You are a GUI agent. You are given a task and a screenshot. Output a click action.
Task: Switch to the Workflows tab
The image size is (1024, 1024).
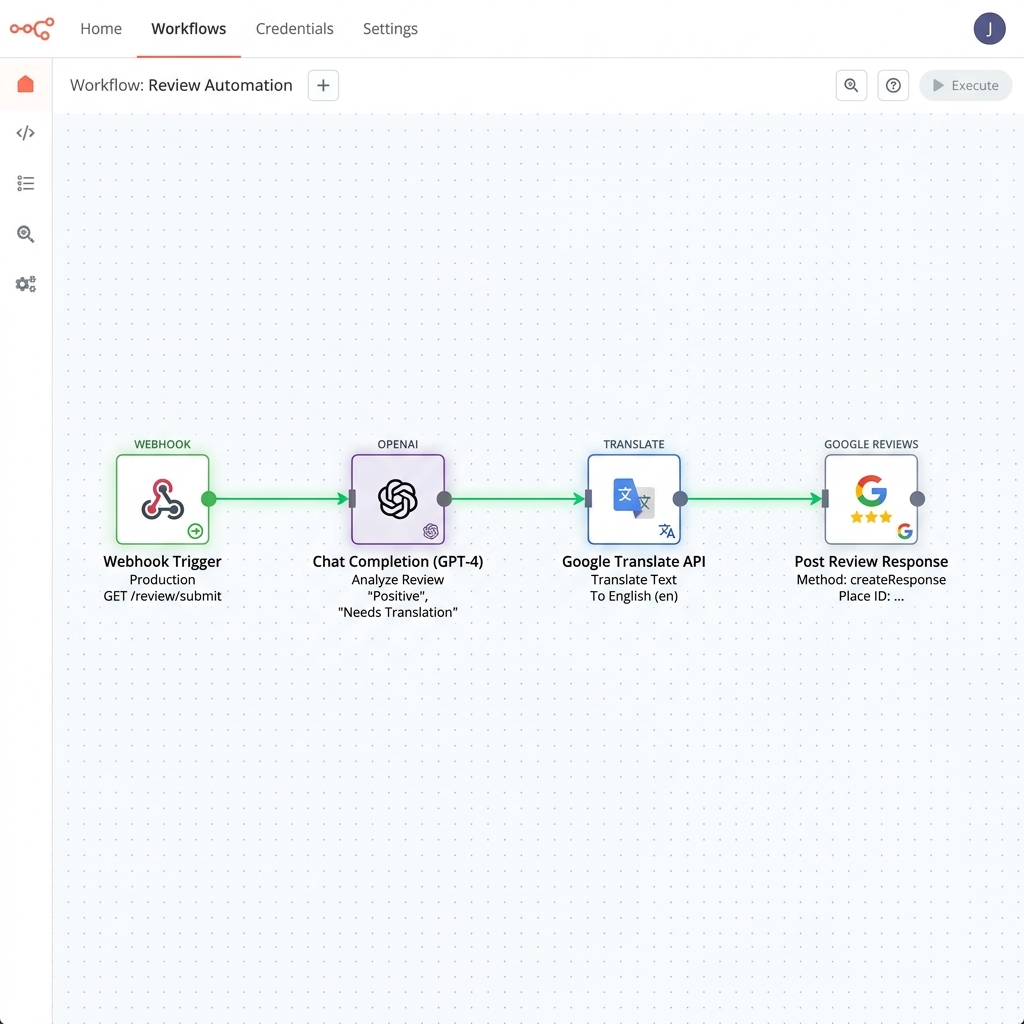coord(189,29)
